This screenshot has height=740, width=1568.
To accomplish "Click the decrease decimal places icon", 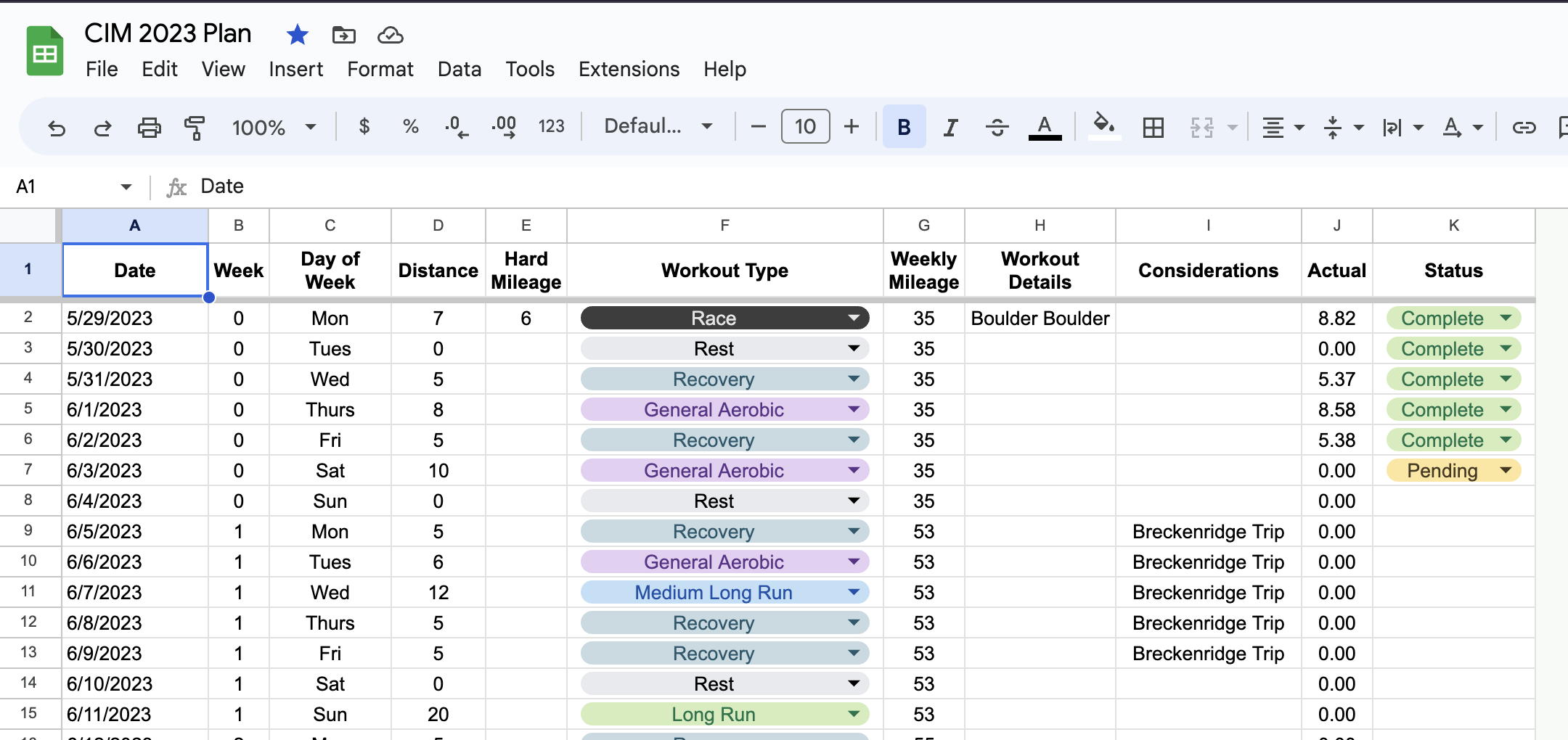I will pyautogui.click(x=456, y=126).
